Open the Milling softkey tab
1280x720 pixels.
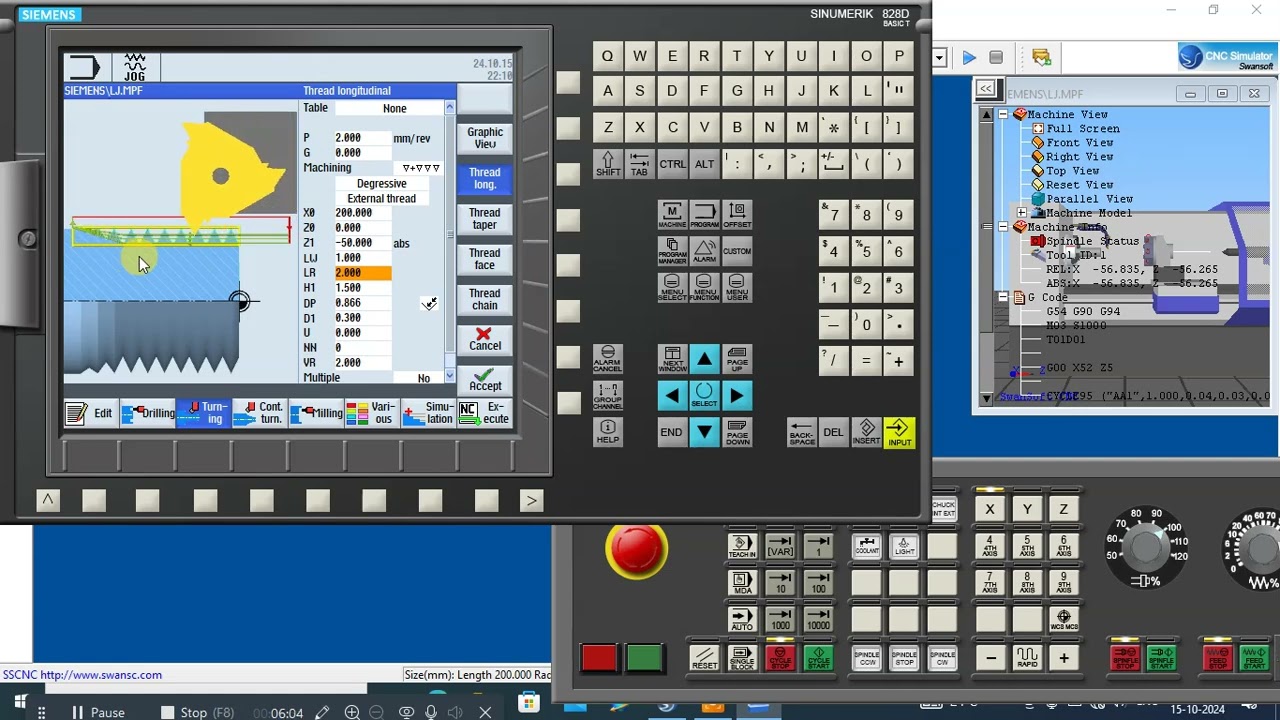(x=316, y=413)
